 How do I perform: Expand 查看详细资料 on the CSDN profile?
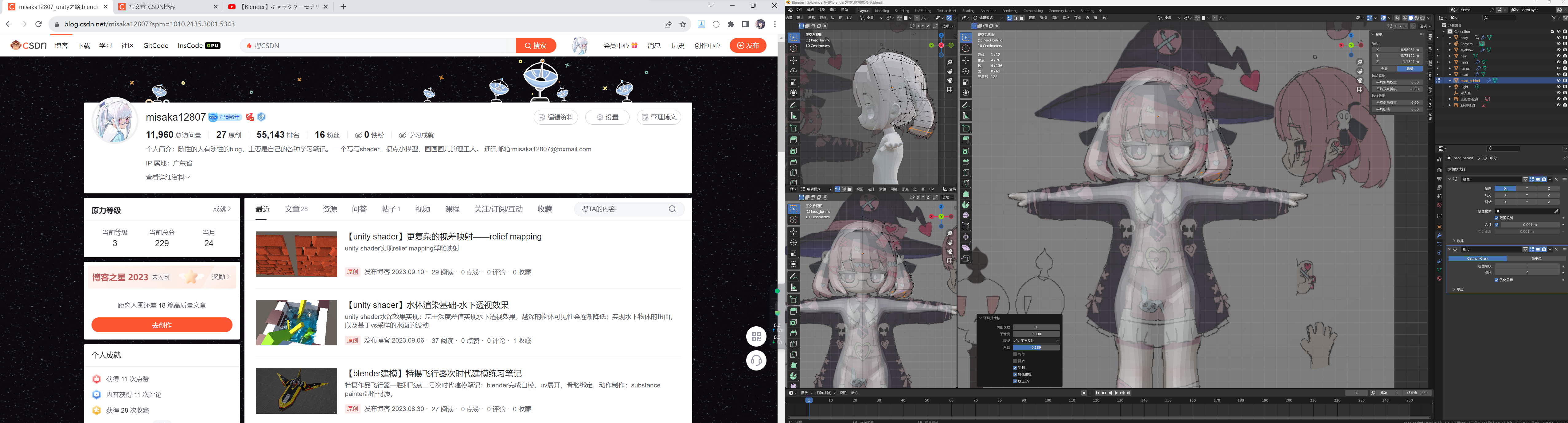tap(168, 177)
